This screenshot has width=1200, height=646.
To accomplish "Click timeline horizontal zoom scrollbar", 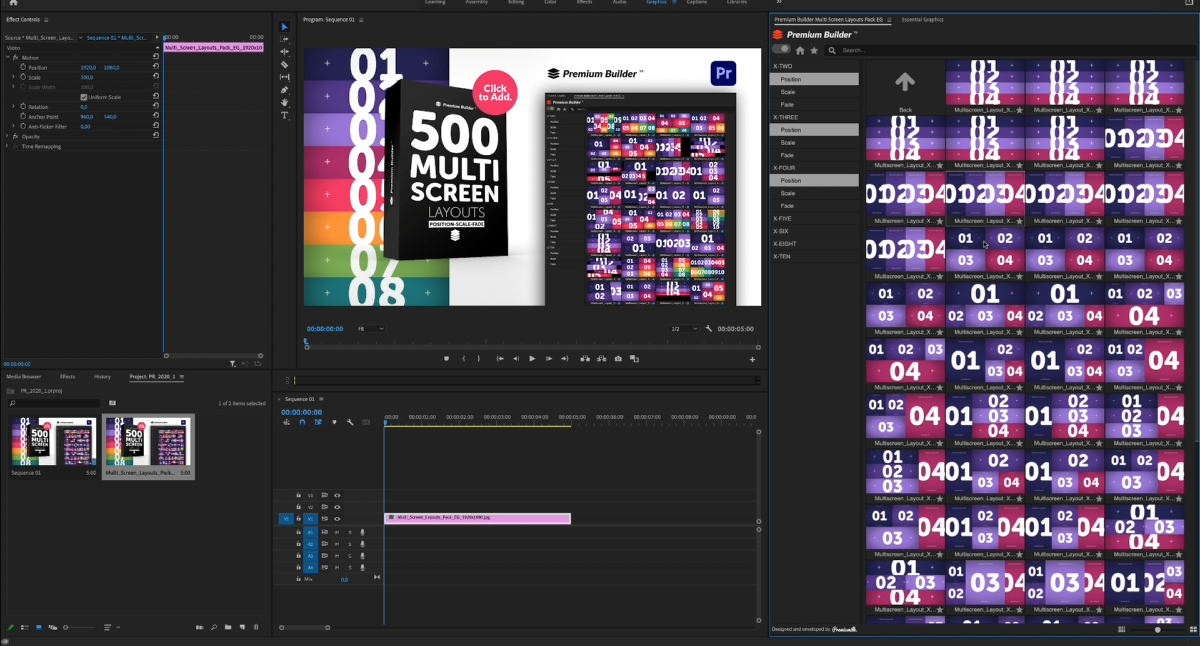I will (305, 627).
